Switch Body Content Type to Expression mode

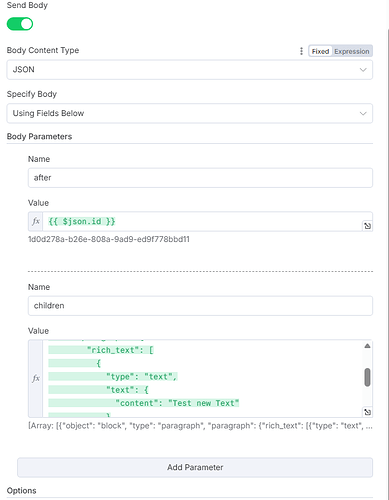click(x=352, y=51)
